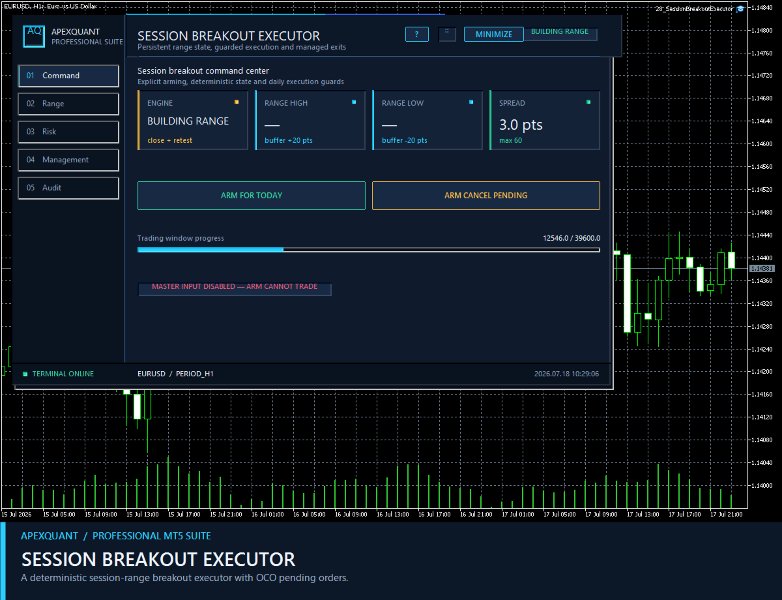Click ARM FOR TODAY button

(251, 196)
